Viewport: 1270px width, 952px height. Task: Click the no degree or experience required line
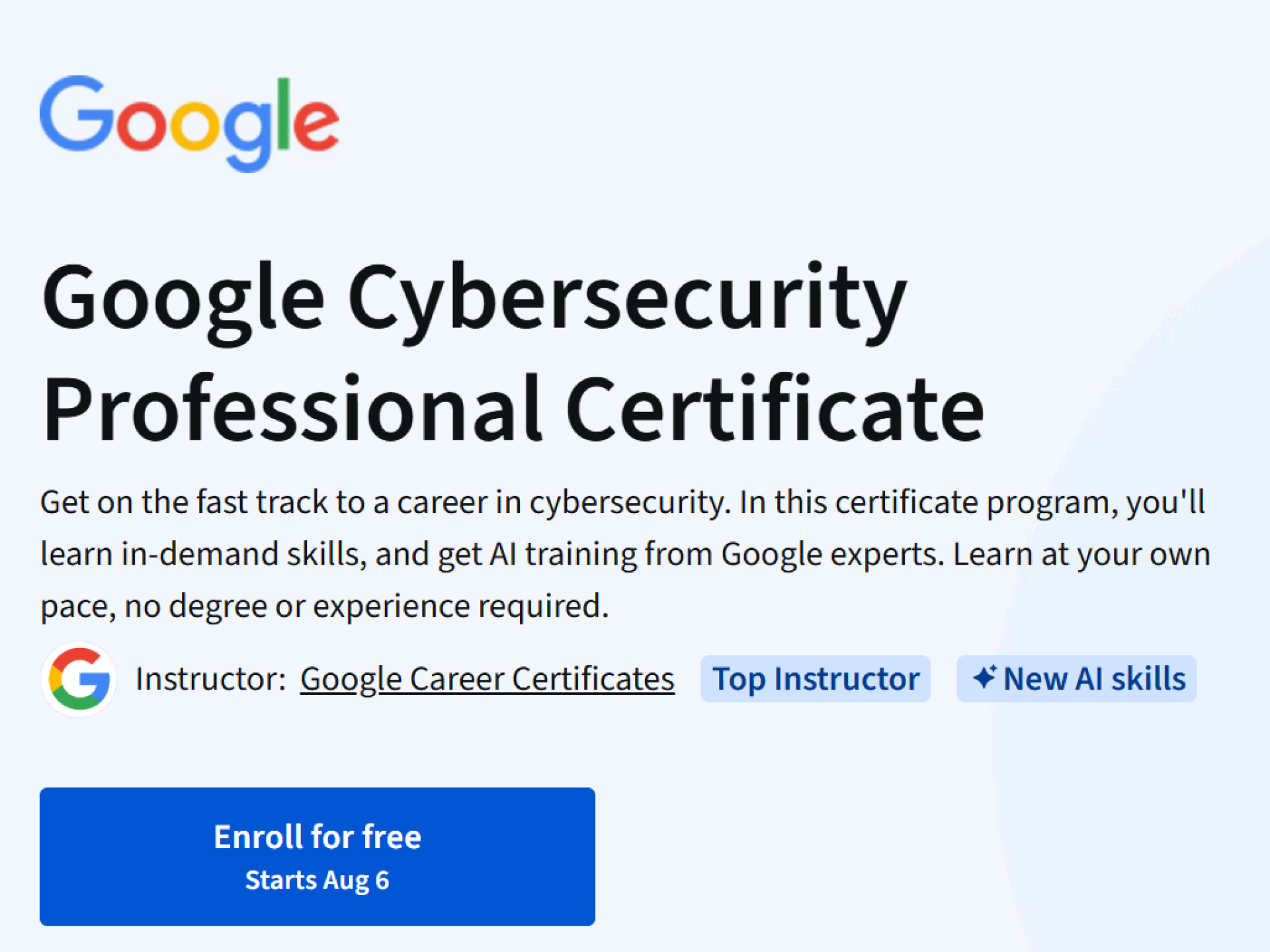point(324,606)
